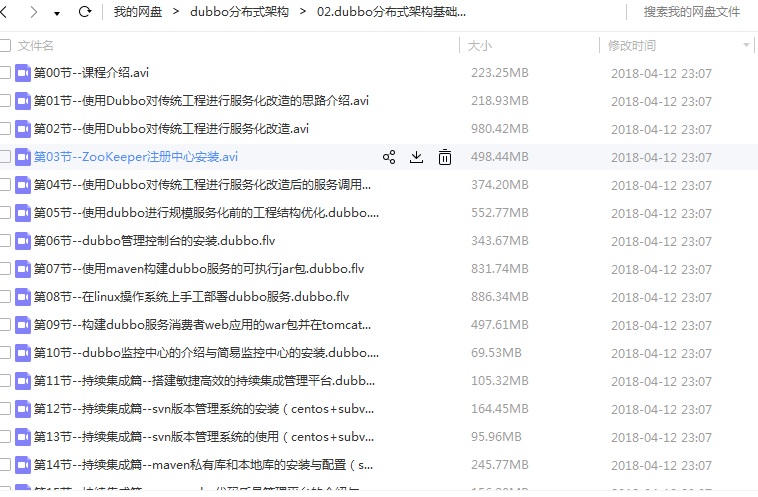Check the box for 第03节 ZooKeeper file

tap(5, 157)
